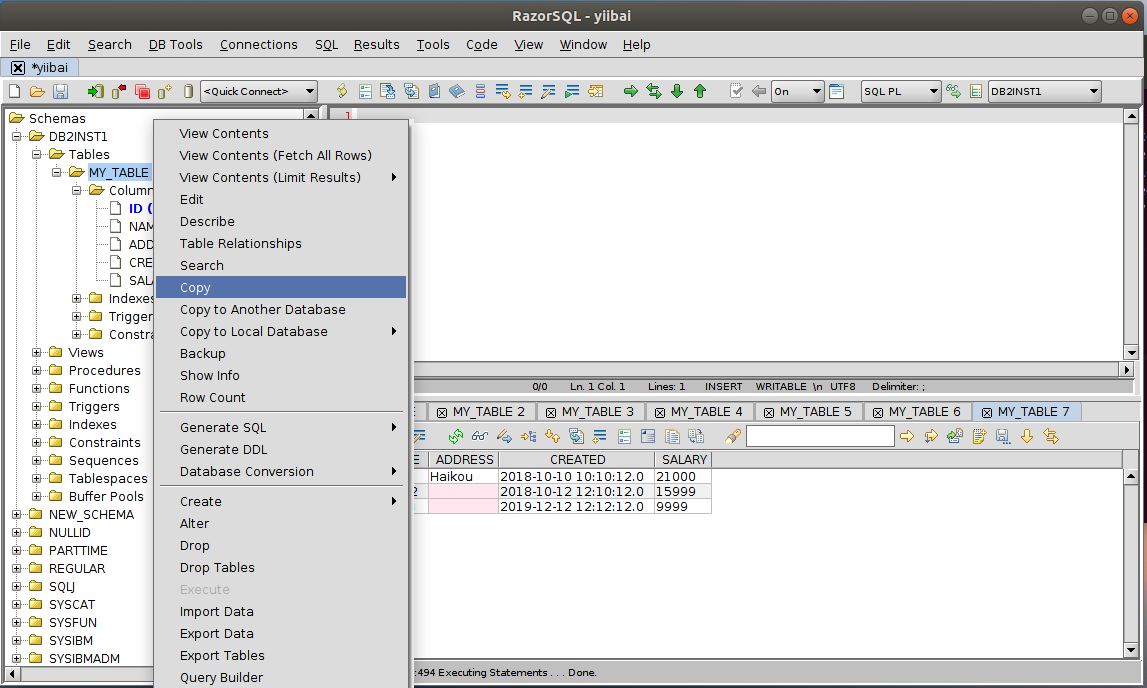Click the refresh icon in results toolbar
This screenshot has height=688, width=1147.
coord(456,436)
